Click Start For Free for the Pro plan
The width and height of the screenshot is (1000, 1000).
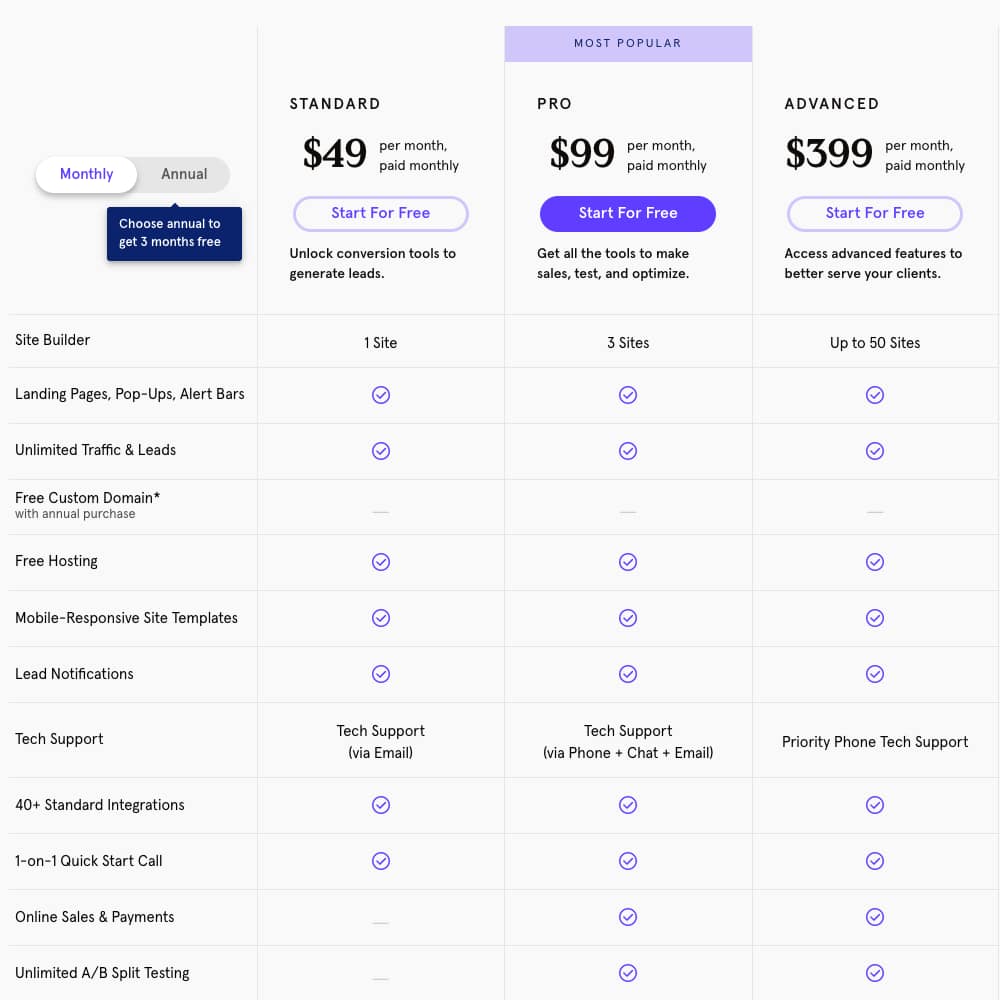[x=628, y=213]
